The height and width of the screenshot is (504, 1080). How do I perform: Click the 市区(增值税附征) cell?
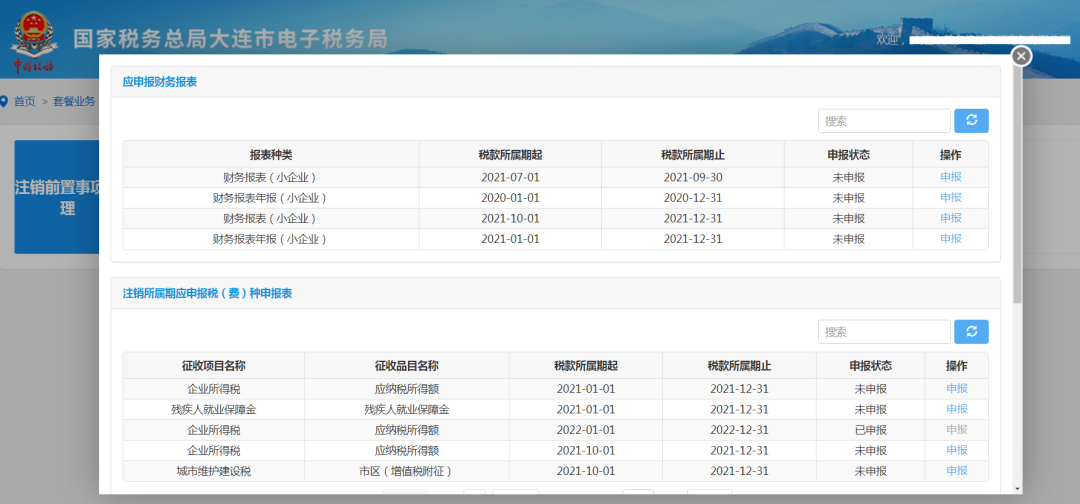[x=406, y=472]
